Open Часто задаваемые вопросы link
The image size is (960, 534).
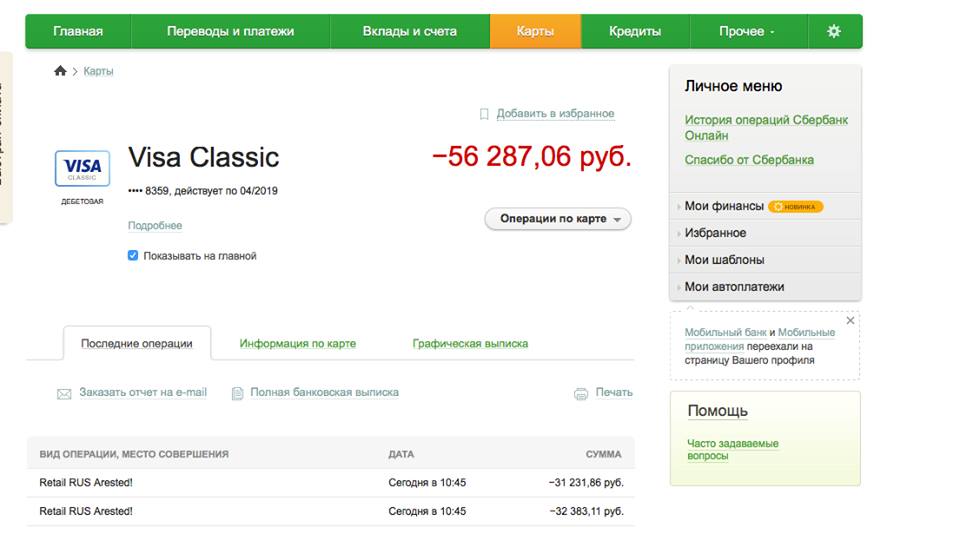[x=732, y=449]
